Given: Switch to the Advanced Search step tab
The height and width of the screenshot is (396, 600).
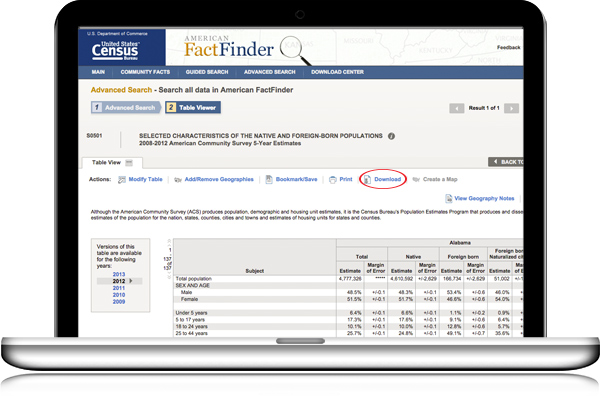Looking at the screenshot, I should 125,108.
